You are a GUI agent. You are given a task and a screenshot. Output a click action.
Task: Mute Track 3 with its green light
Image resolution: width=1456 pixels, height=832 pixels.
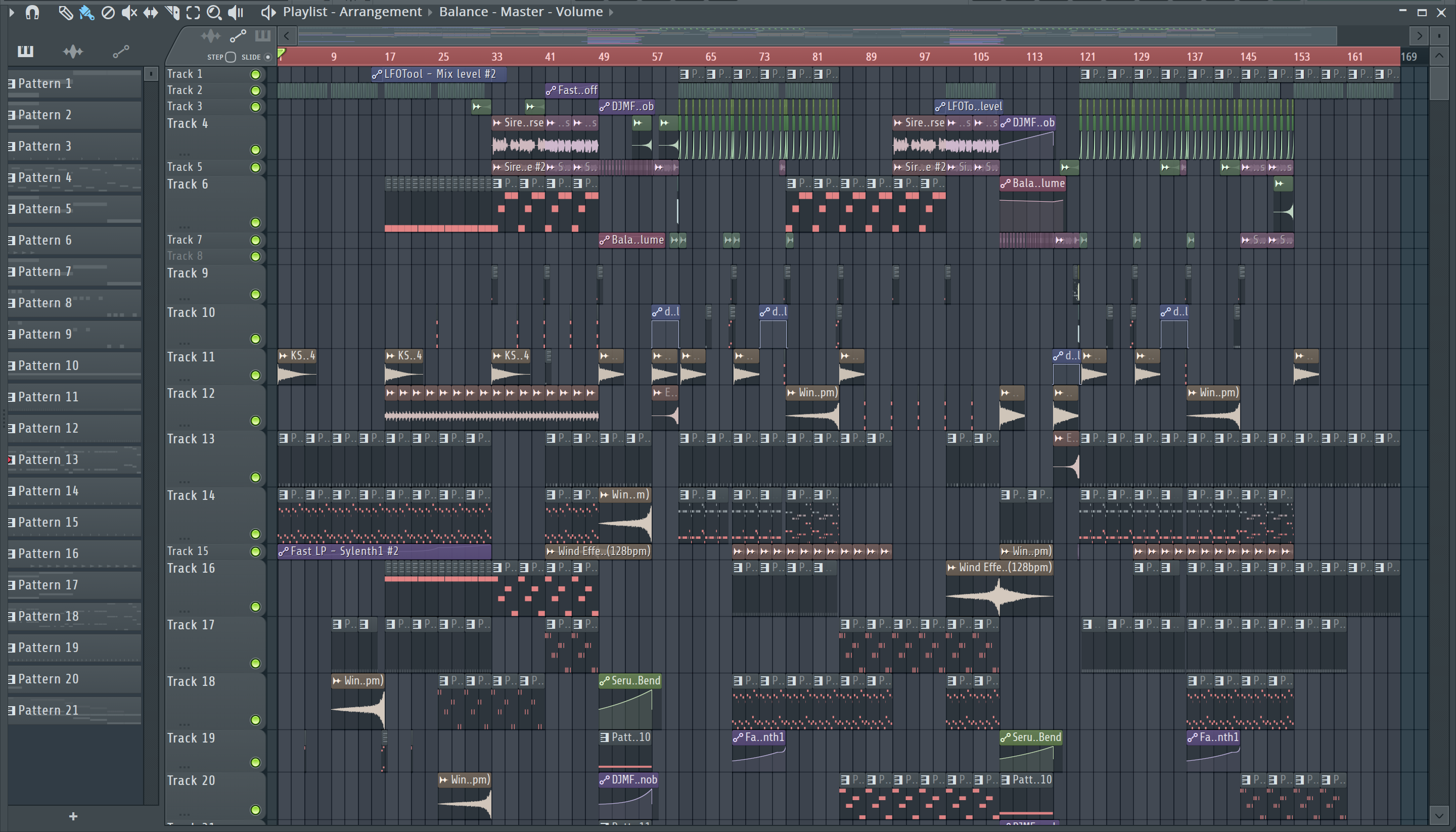click(x=255, y=107)
